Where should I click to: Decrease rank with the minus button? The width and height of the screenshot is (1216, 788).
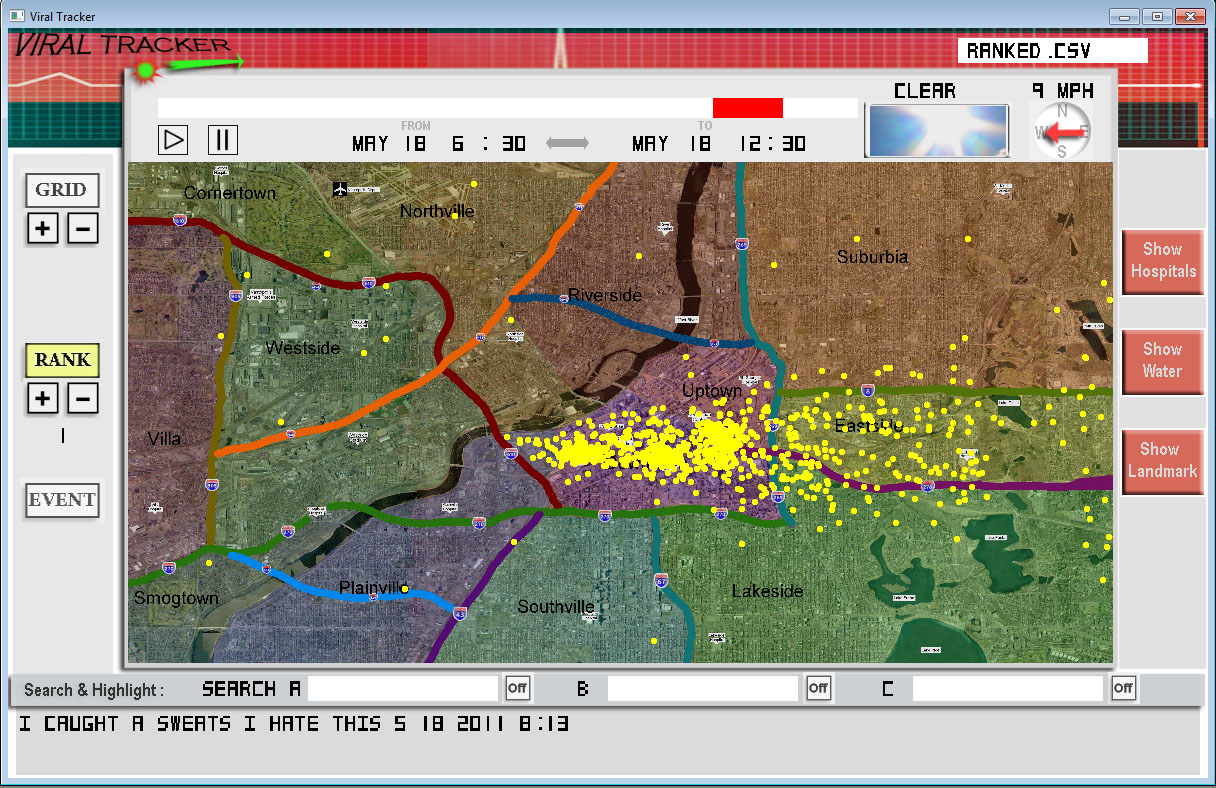(82, 399)
